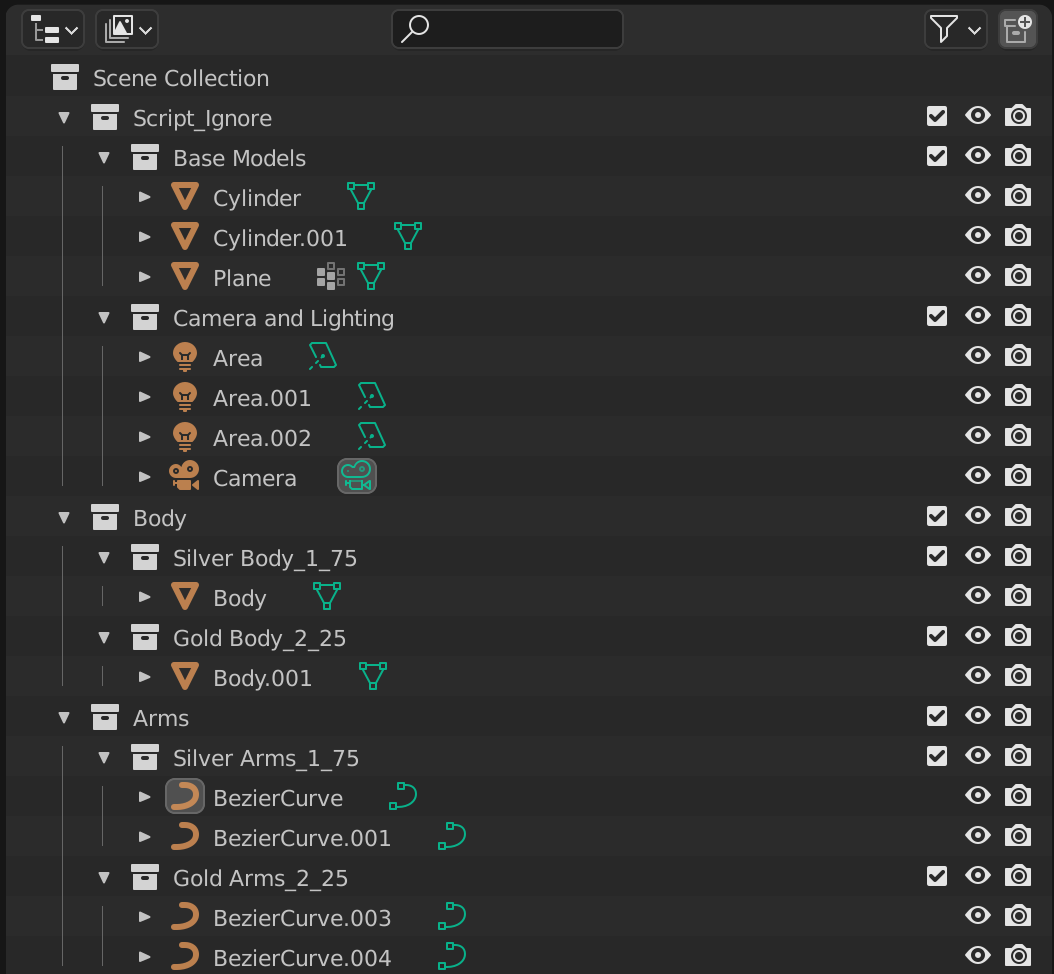This screenshot has height=974, width=1054.
Task: Open the Filter options dropdown
Action: click(x=955, y=30)
